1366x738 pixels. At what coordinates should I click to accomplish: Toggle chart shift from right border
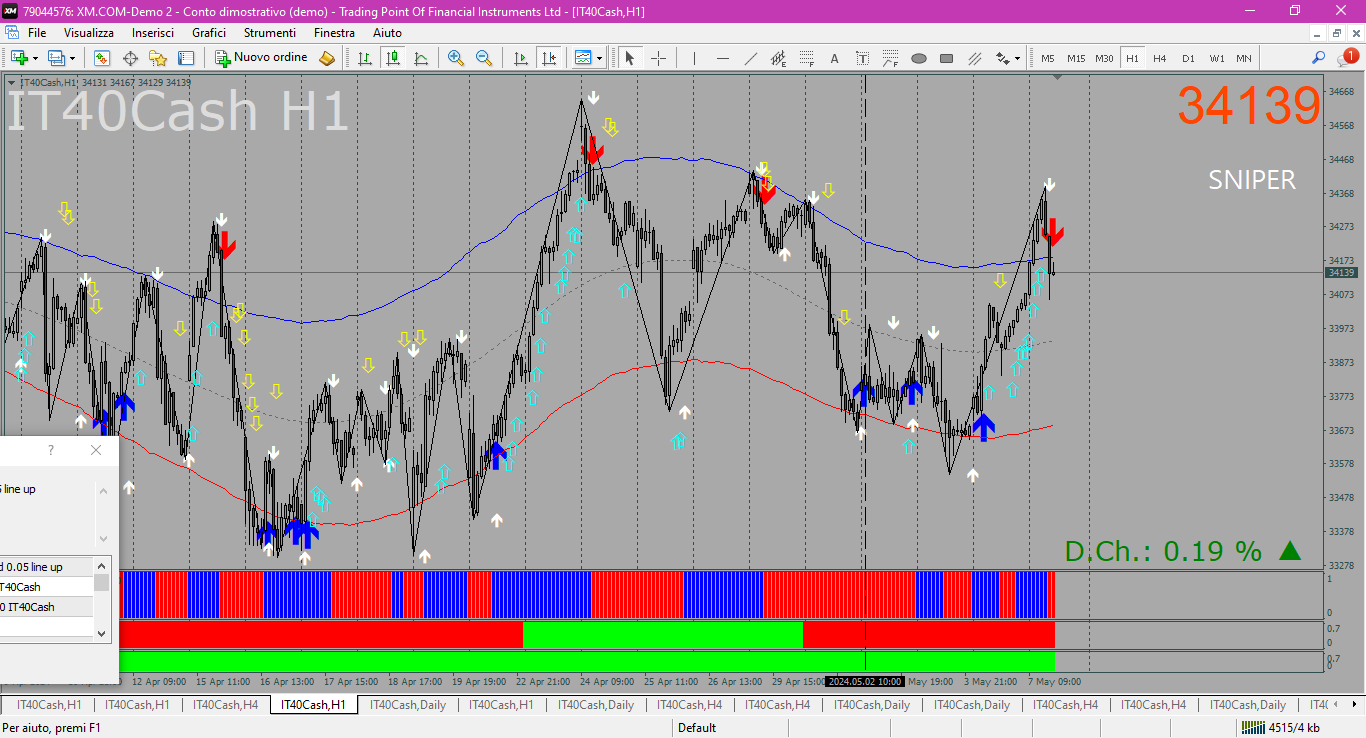pyautogui.click(x=548, y=58)
